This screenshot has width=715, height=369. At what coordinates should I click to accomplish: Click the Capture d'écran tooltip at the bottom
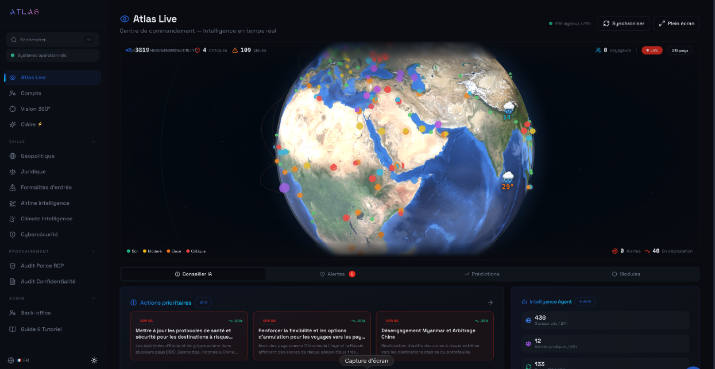coord(367,361)
